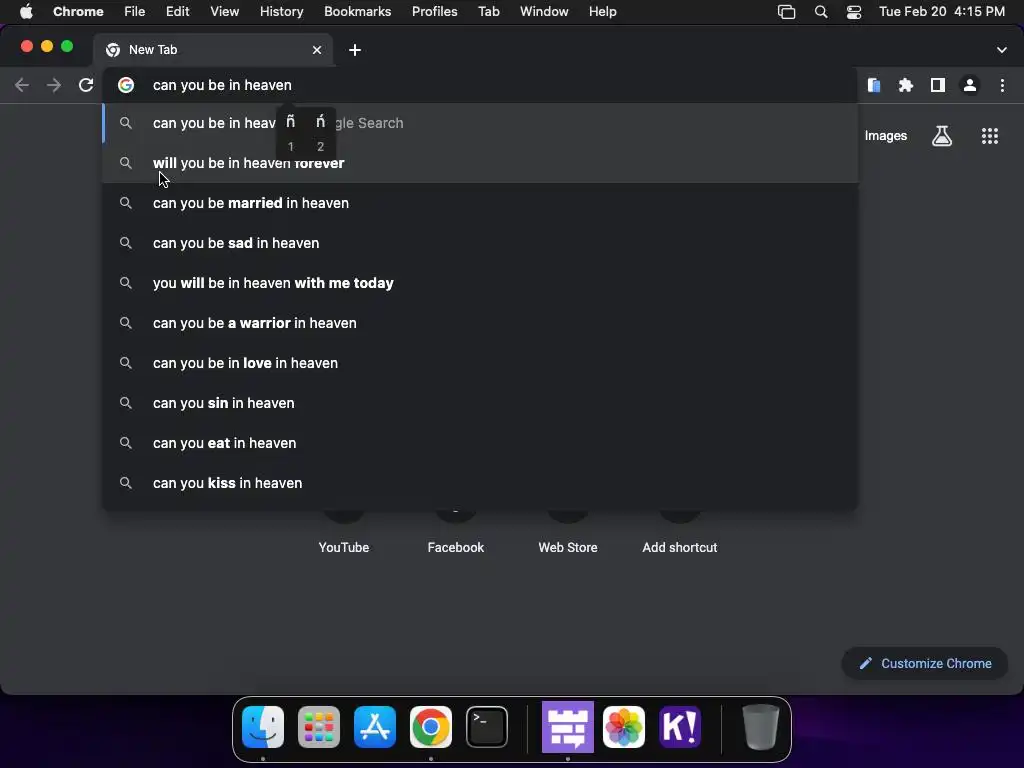
Task: Click the new tab plus button
Action: pyautogui.click(x=355, y=50)
